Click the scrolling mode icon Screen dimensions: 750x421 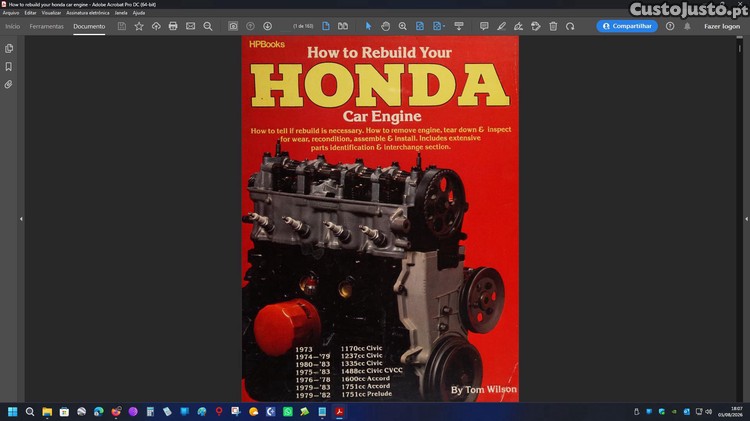[x=459, y=26]
